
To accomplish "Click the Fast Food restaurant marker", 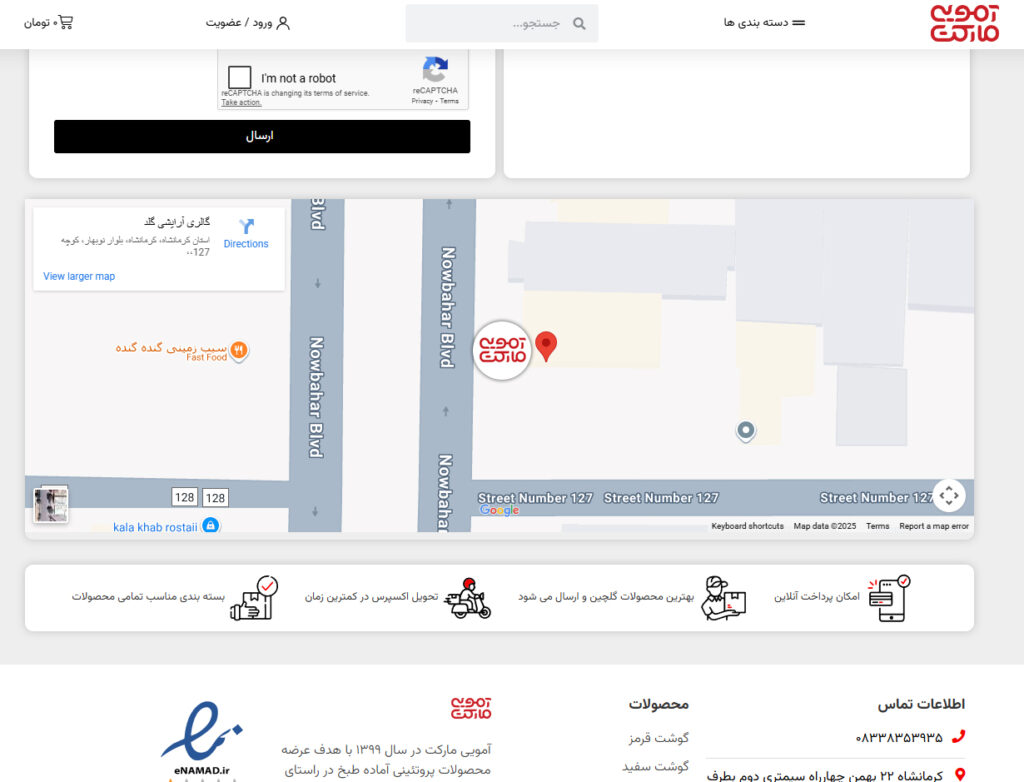I will [x=239, y=350].
